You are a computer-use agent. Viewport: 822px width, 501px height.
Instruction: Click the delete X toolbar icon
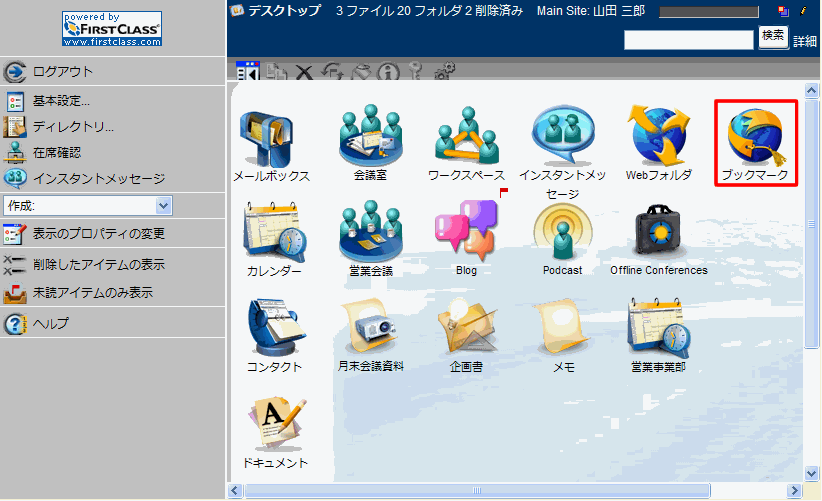point(303,72)
